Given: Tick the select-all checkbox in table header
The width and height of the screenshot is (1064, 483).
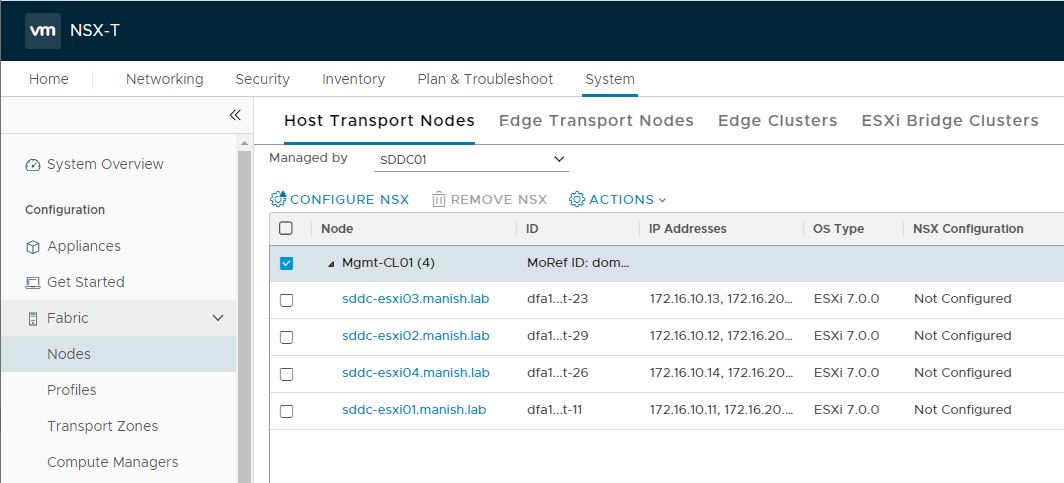Looking at the screenshot, I should click(286, 228).
